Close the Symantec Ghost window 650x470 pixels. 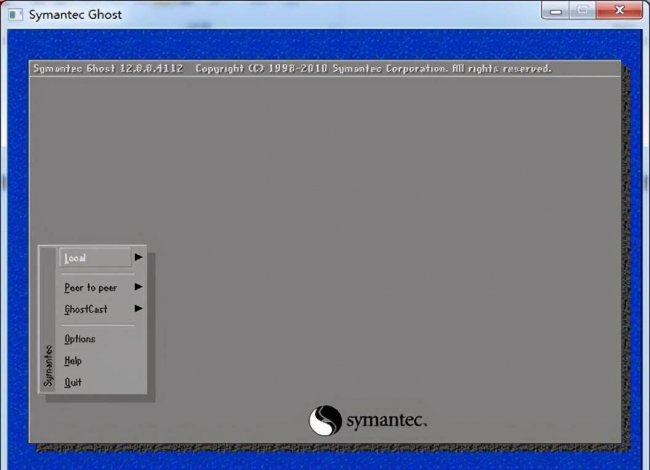coord(619,10)
